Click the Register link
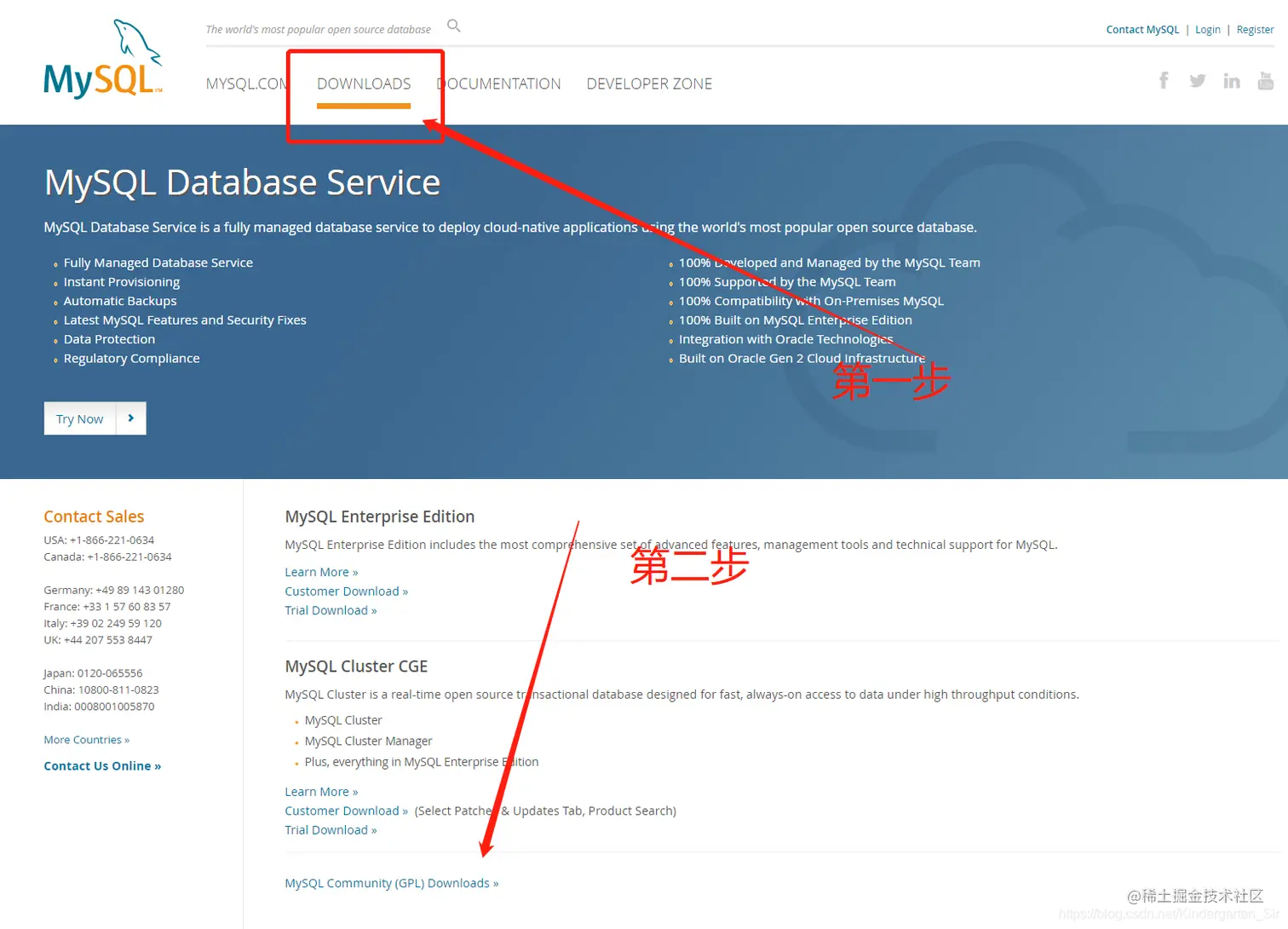This screenshot has width=1288, height=929. tap(1256, 30)
